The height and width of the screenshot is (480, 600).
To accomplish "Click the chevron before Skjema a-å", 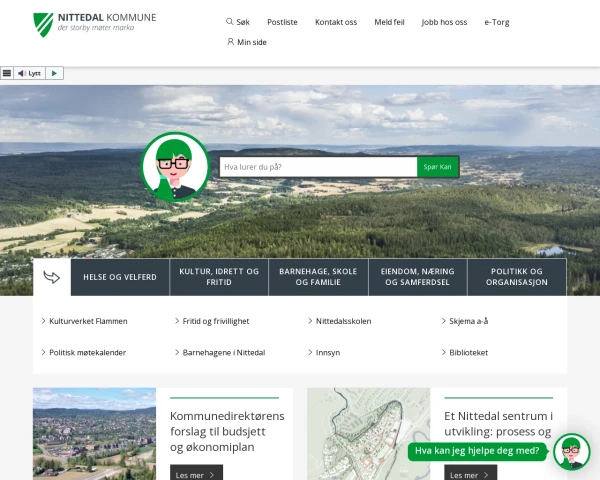I will coord(443,321).
